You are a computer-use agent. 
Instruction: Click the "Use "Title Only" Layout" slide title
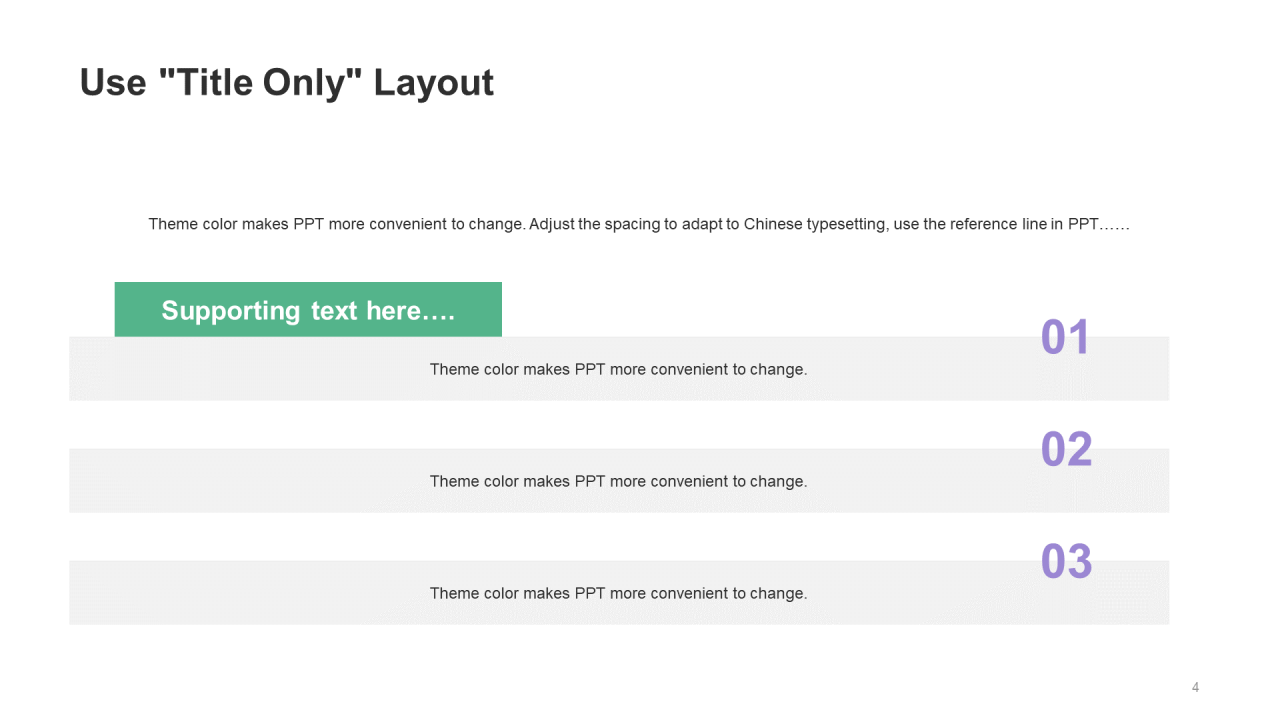(x=286, y=82)
